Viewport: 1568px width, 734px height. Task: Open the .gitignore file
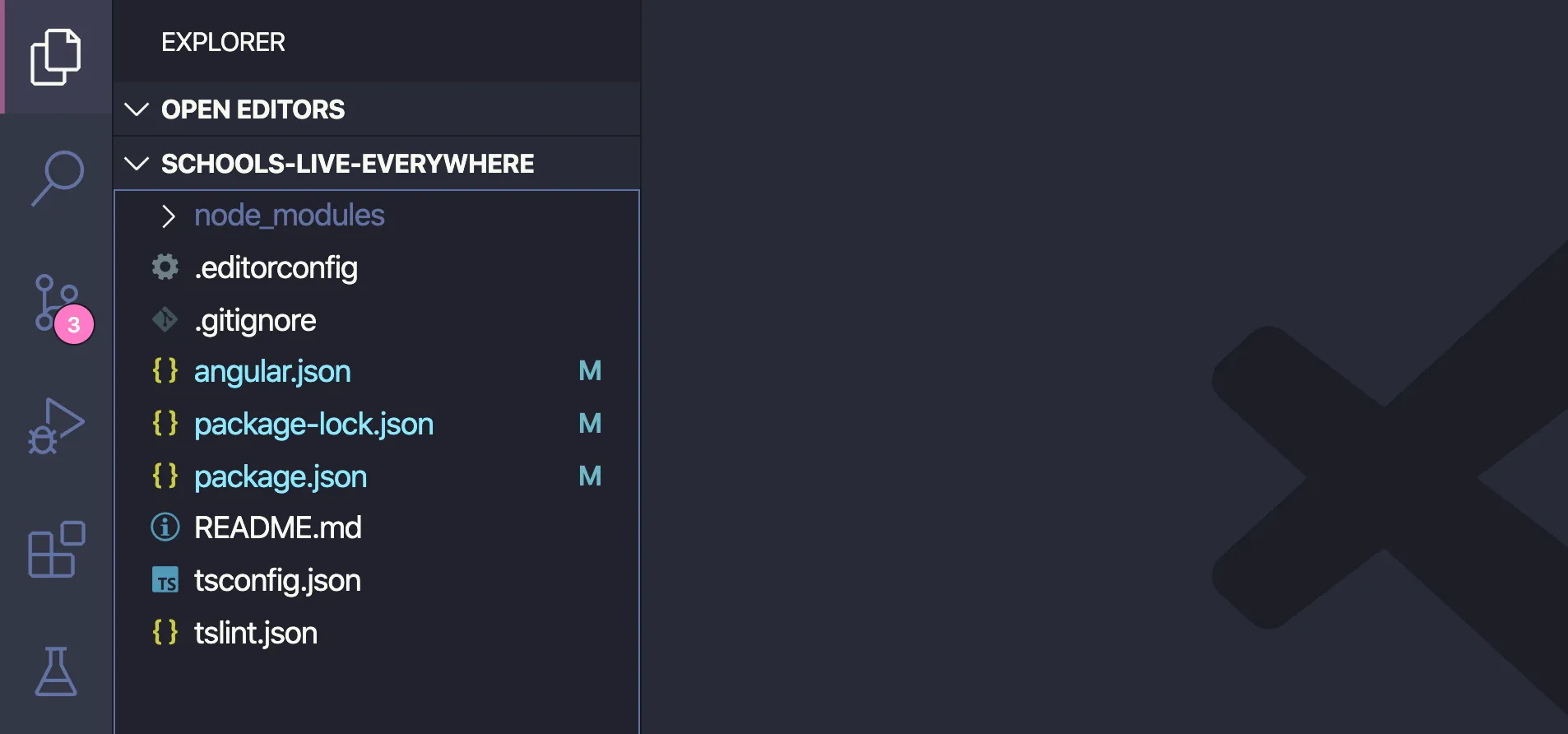(x=377, y=320)
